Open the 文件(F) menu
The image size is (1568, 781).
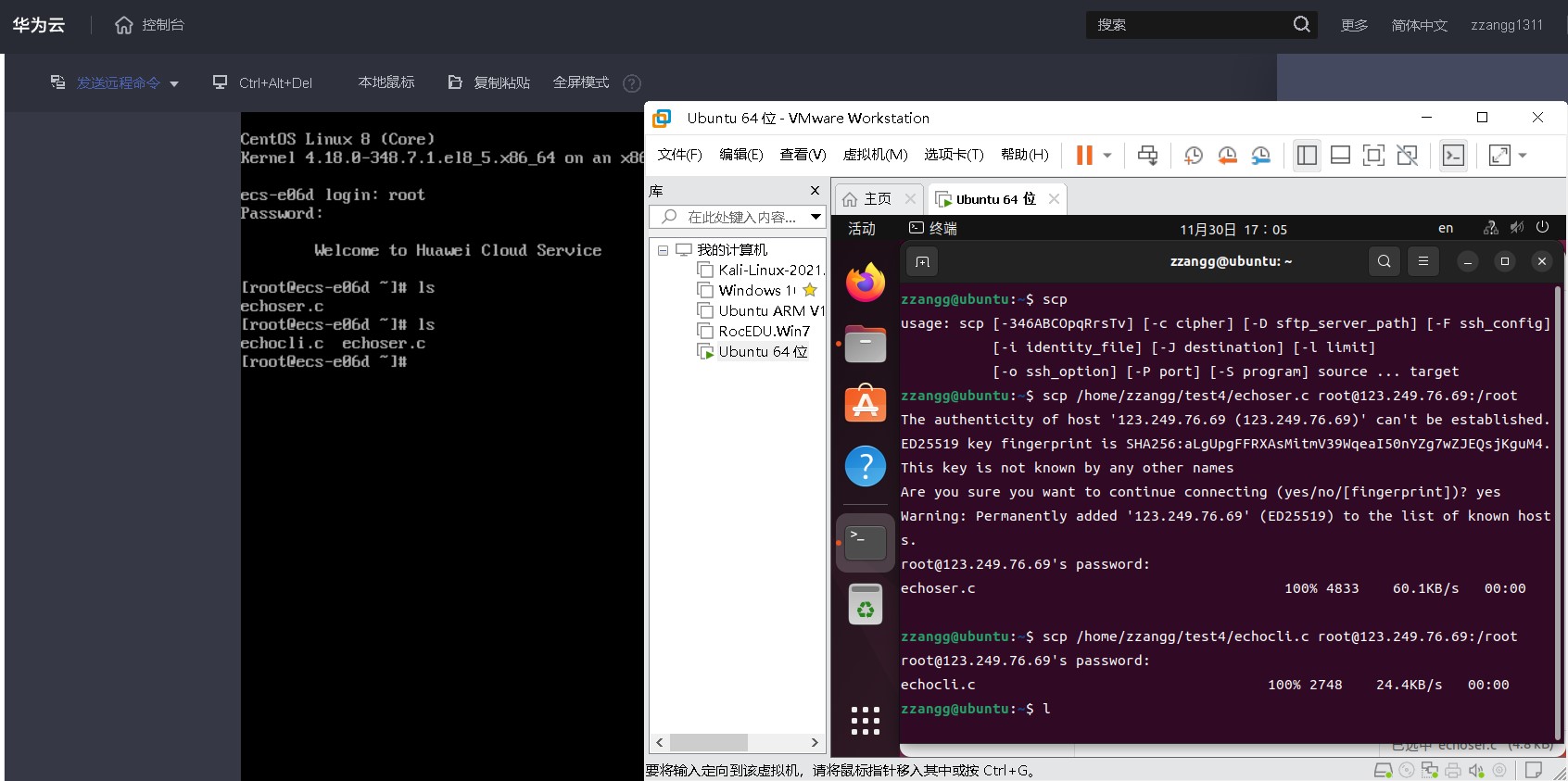(x=679, y=155)
